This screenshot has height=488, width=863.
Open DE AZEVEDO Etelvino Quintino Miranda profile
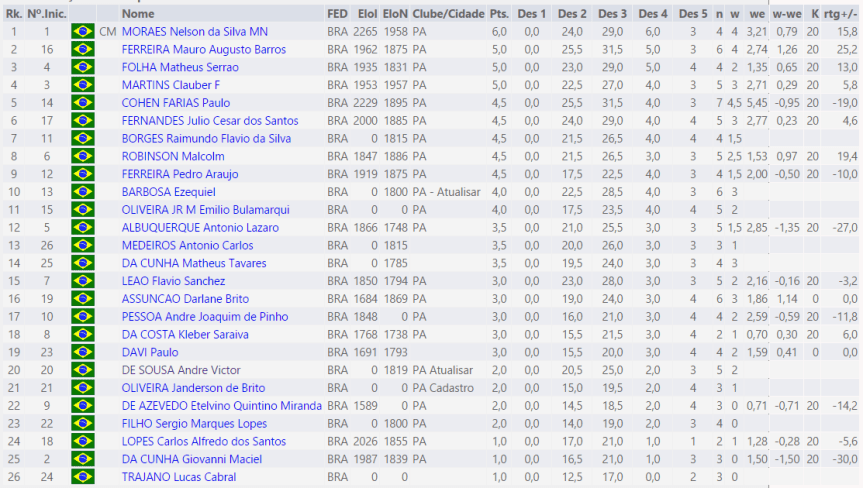click(221, 406)
